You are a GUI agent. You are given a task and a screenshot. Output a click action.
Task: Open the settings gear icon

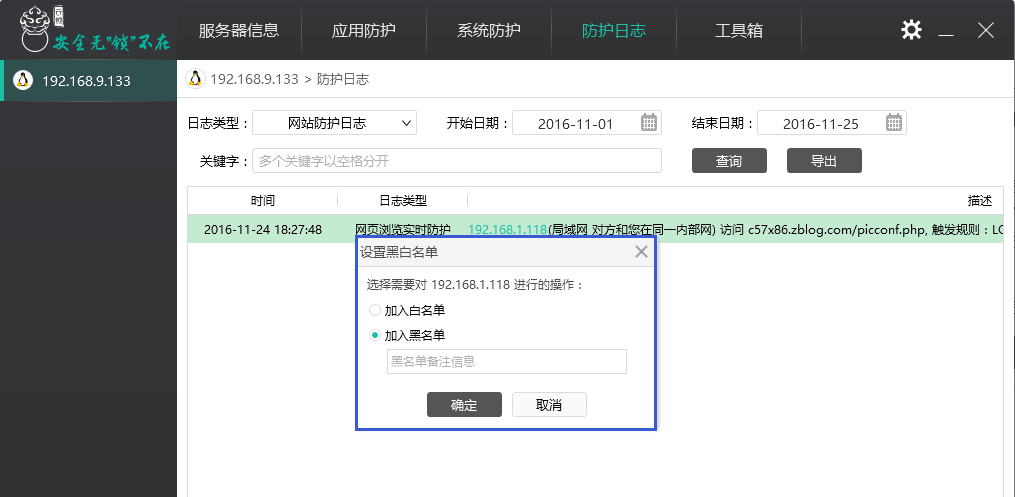tap(911, 30)
